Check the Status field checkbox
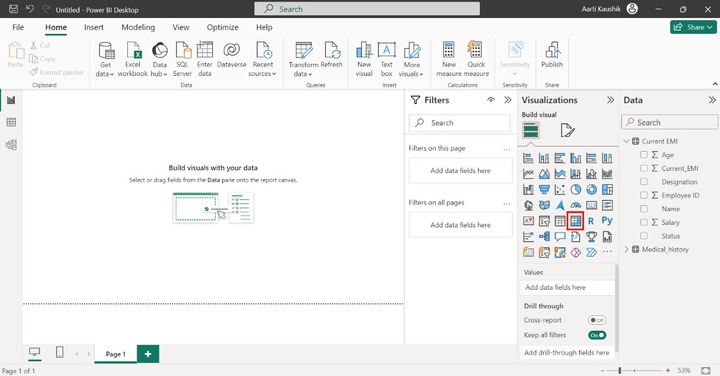Screen dimensions: 720x376 point(644,236)
